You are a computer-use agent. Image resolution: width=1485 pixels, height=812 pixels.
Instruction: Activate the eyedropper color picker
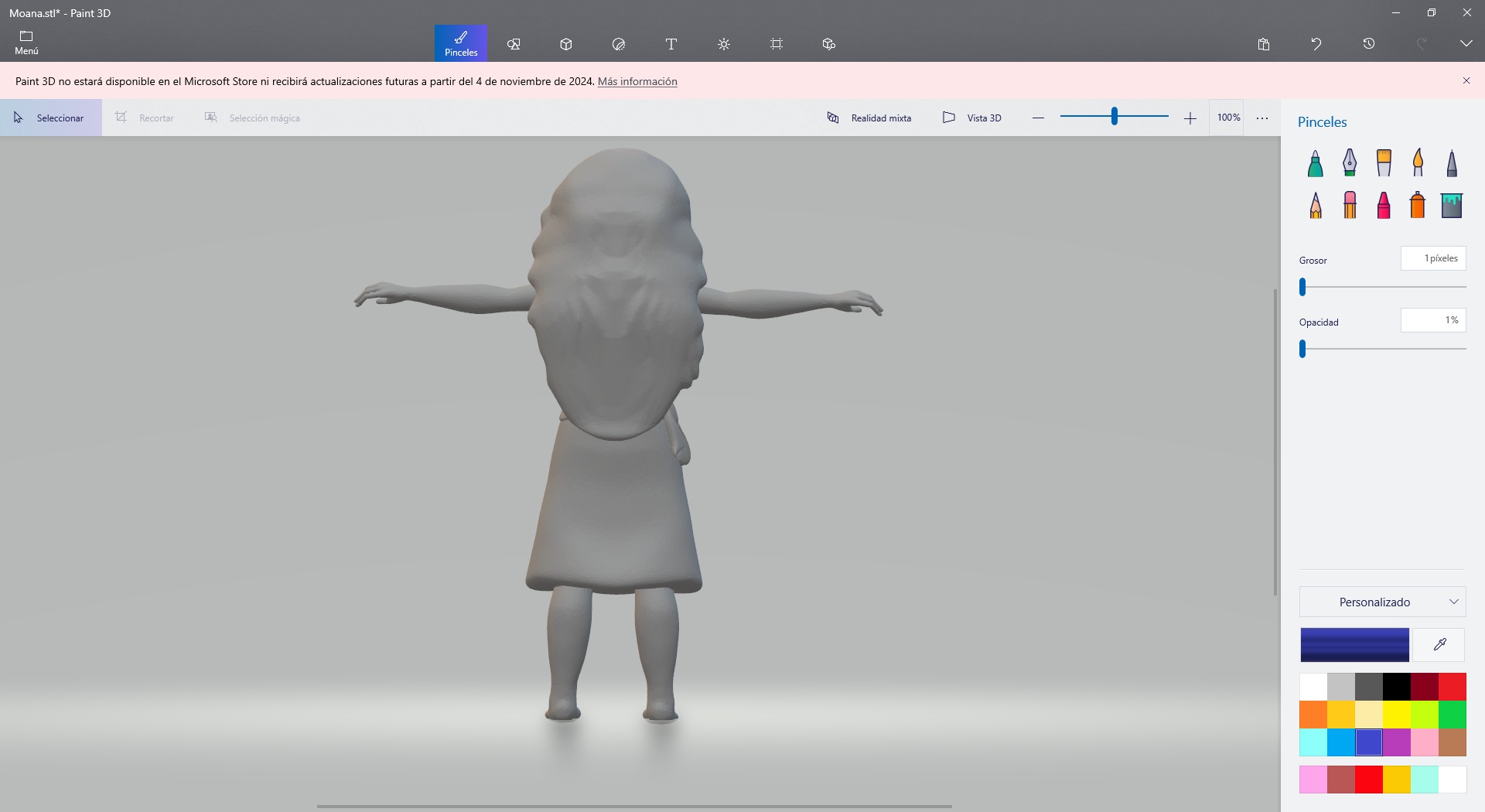coord(1439,645)
